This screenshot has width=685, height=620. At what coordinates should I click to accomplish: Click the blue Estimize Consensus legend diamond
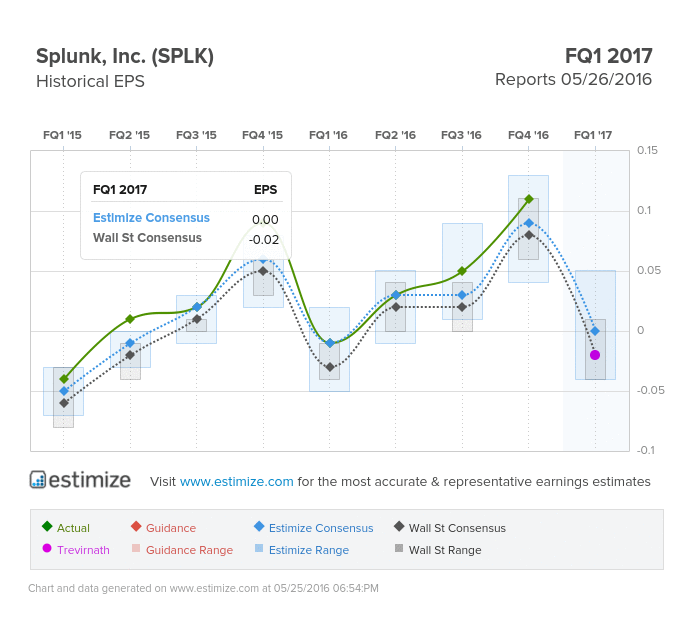coord(259,526)
